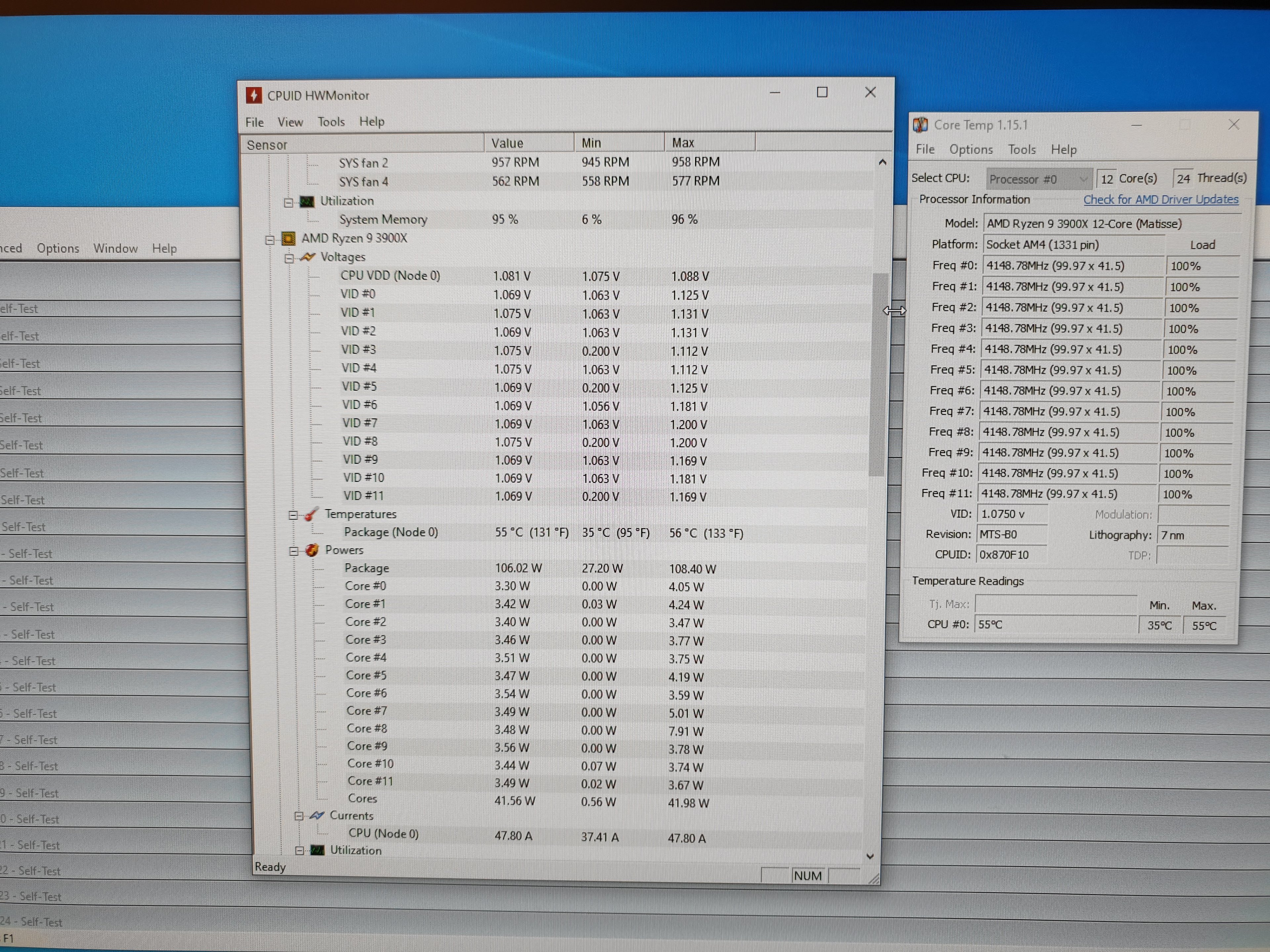Select the Package (Node 0) temperature row

pyautogui.click(x=390, y=533)
